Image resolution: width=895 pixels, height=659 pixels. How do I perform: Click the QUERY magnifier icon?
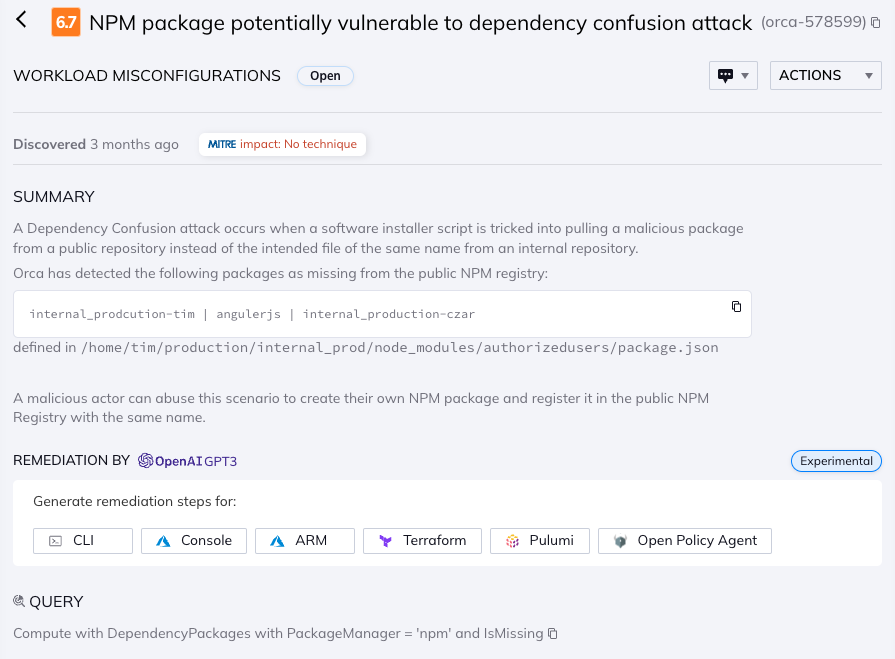[x=19, y=601]
